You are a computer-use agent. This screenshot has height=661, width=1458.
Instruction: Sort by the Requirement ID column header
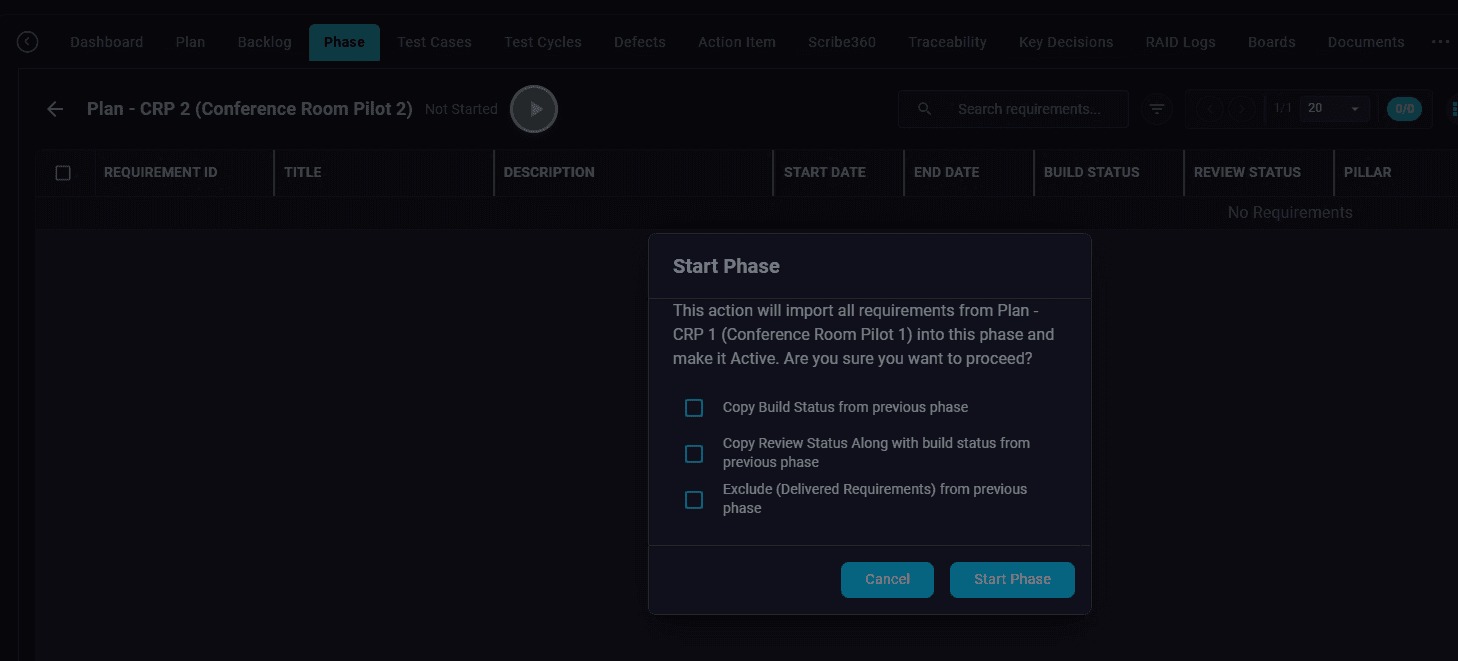[x=161, y=172]
